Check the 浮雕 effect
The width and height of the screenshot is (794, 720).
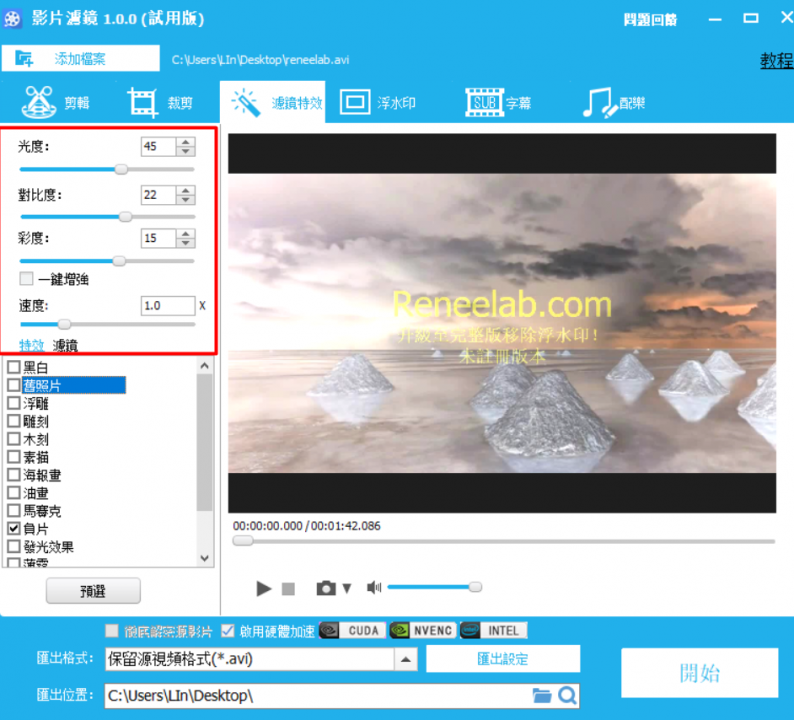[x=14, y=403]
